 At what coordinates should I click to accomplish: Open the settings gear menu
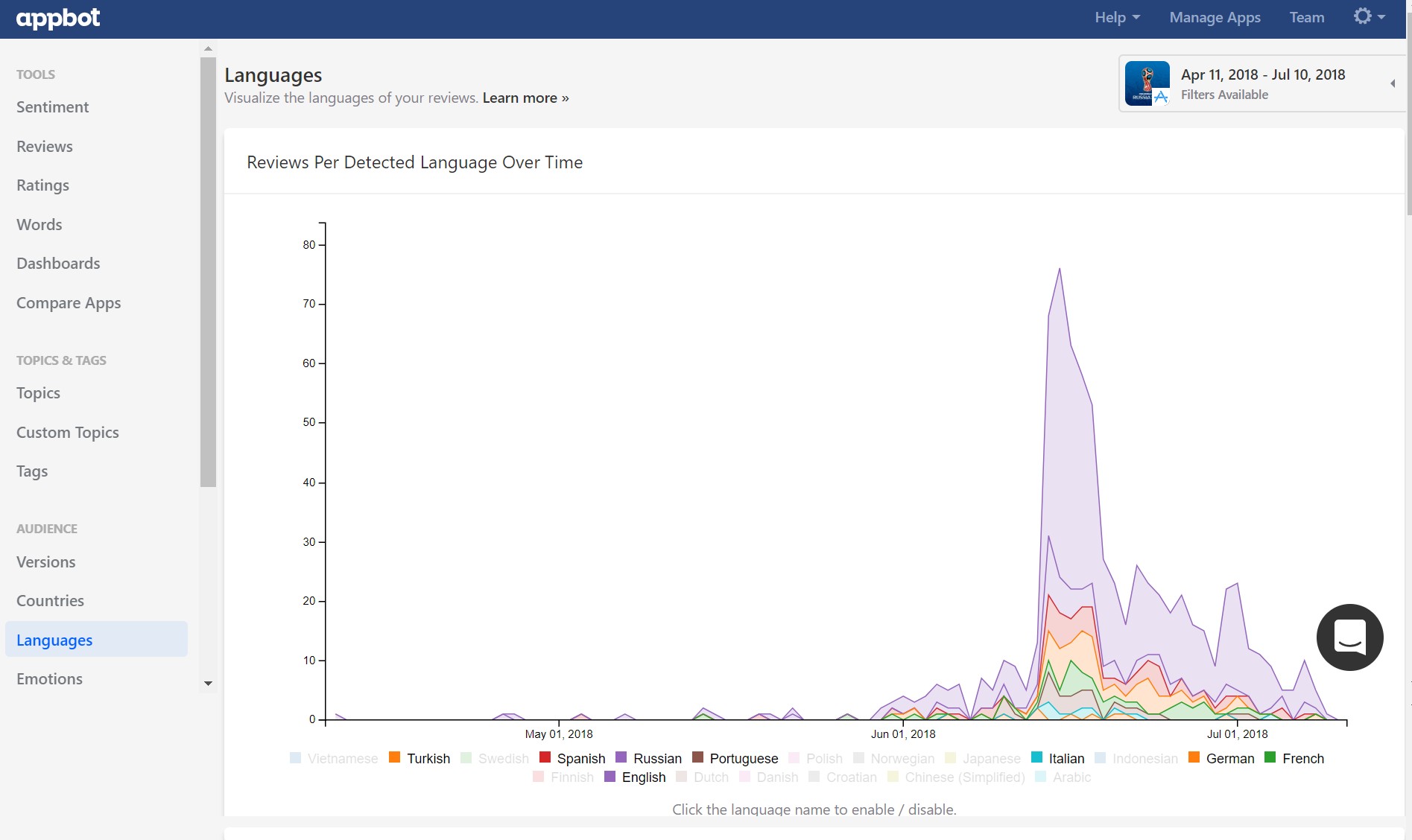[1370, 16]
